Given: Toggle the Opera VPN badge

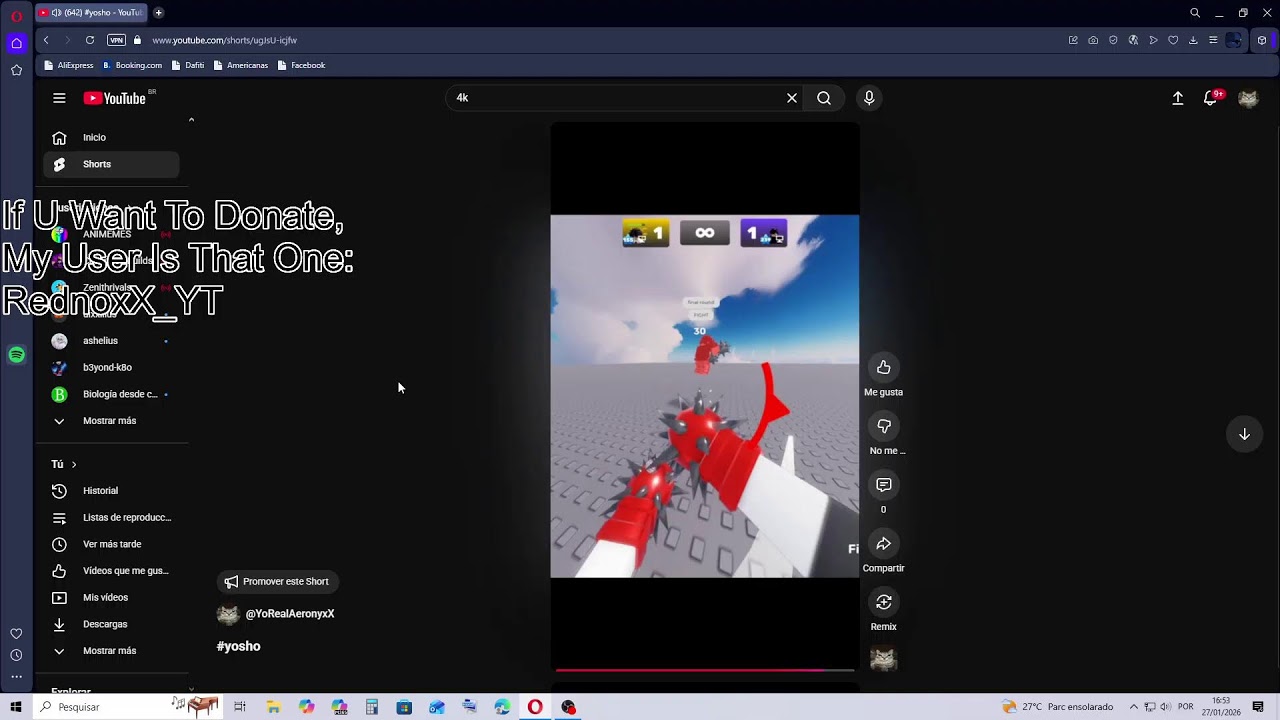Looking at the screenshot, I should [116, 40].
